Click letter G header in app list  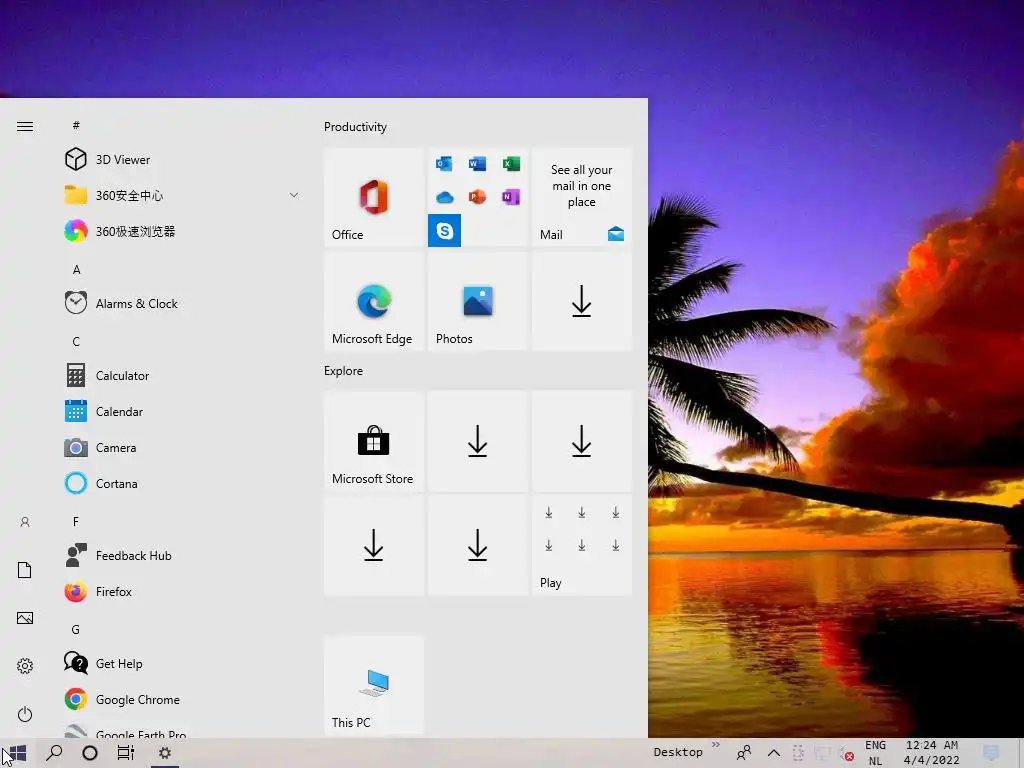pyautogui.click(x=76, y=630)
